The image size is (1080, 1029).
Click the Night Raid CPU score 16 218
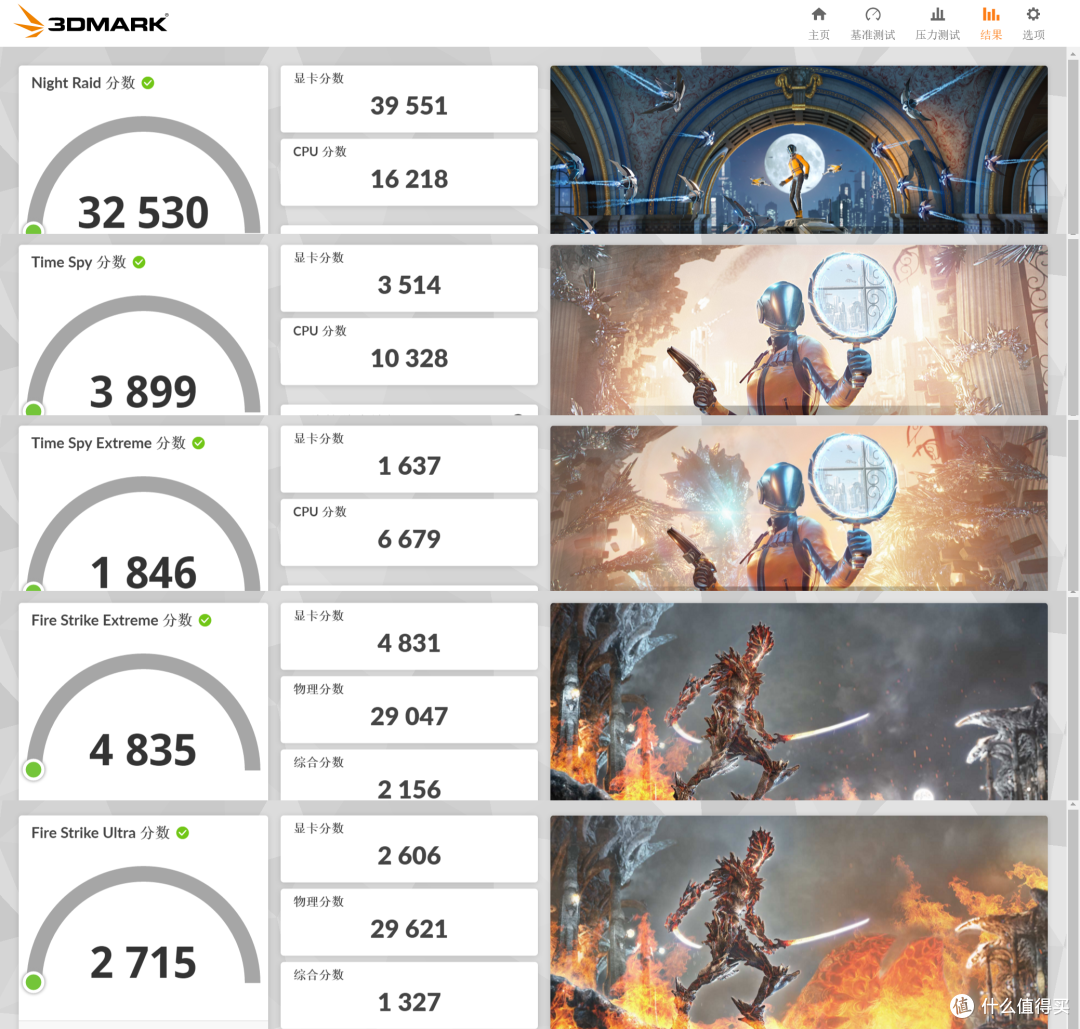pos(409,179)
